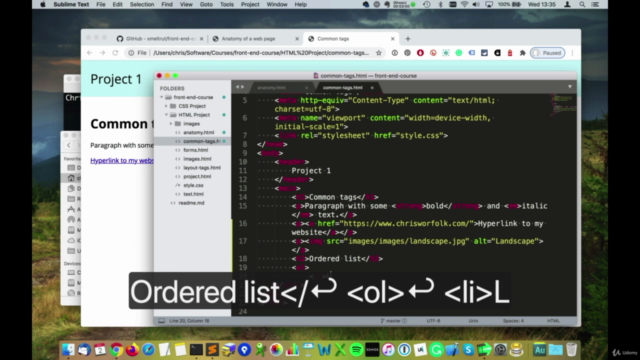640x360 pixels.
Task: Open the Selection menu
Action: (142, 4)
